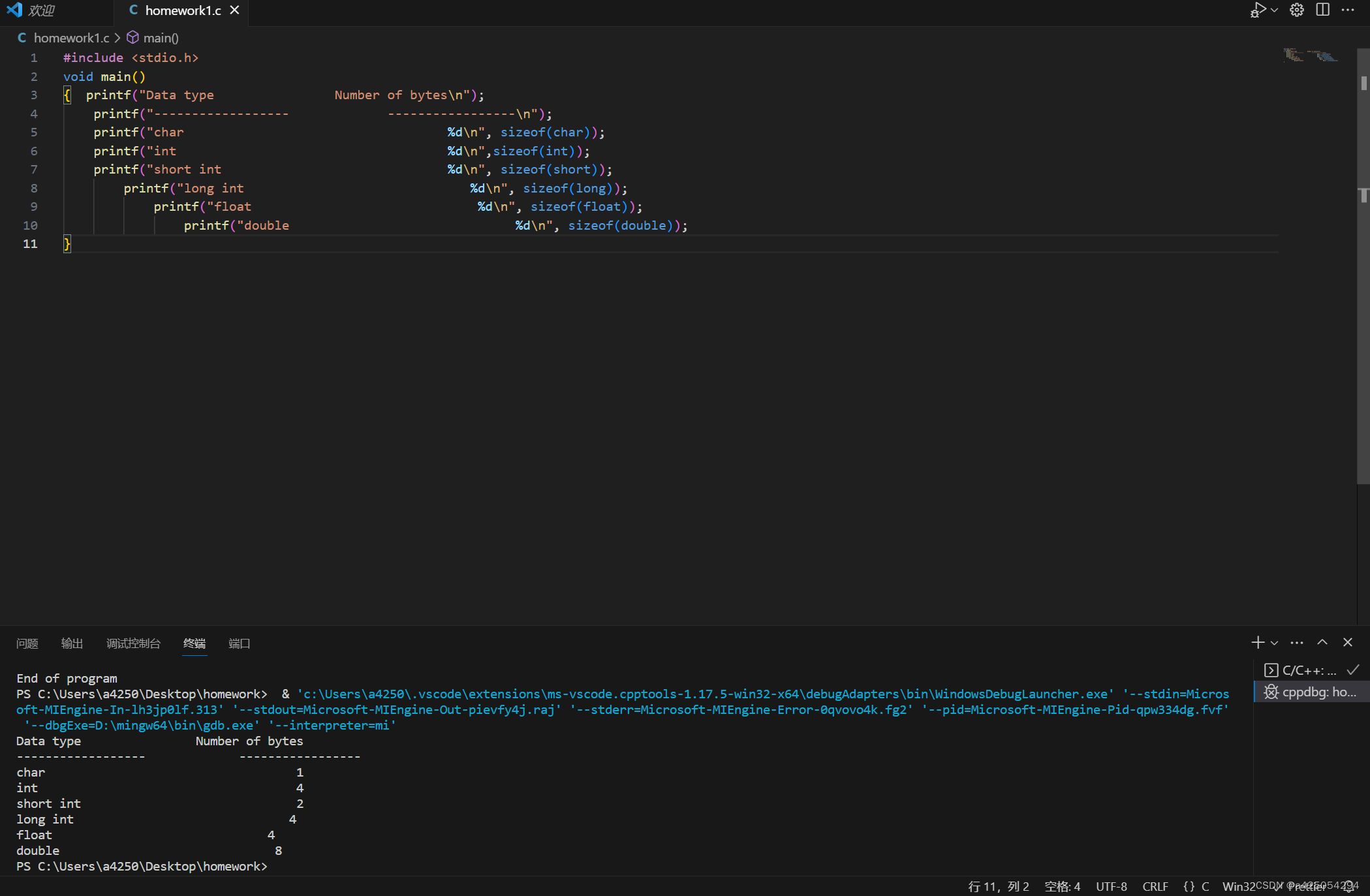The height and width of the screenshot is (896, 1370).
Task: Click the main() breadcrumb symbol
Action: pos(160,38)
